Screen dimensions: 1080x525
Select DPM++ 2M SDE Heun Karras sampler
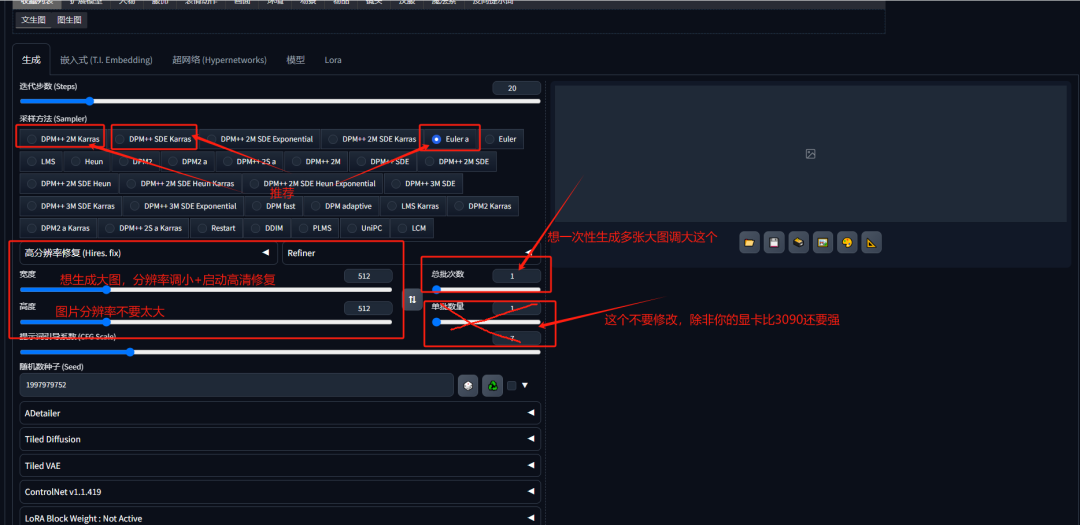pyautogui.click(x=180, y=184)
